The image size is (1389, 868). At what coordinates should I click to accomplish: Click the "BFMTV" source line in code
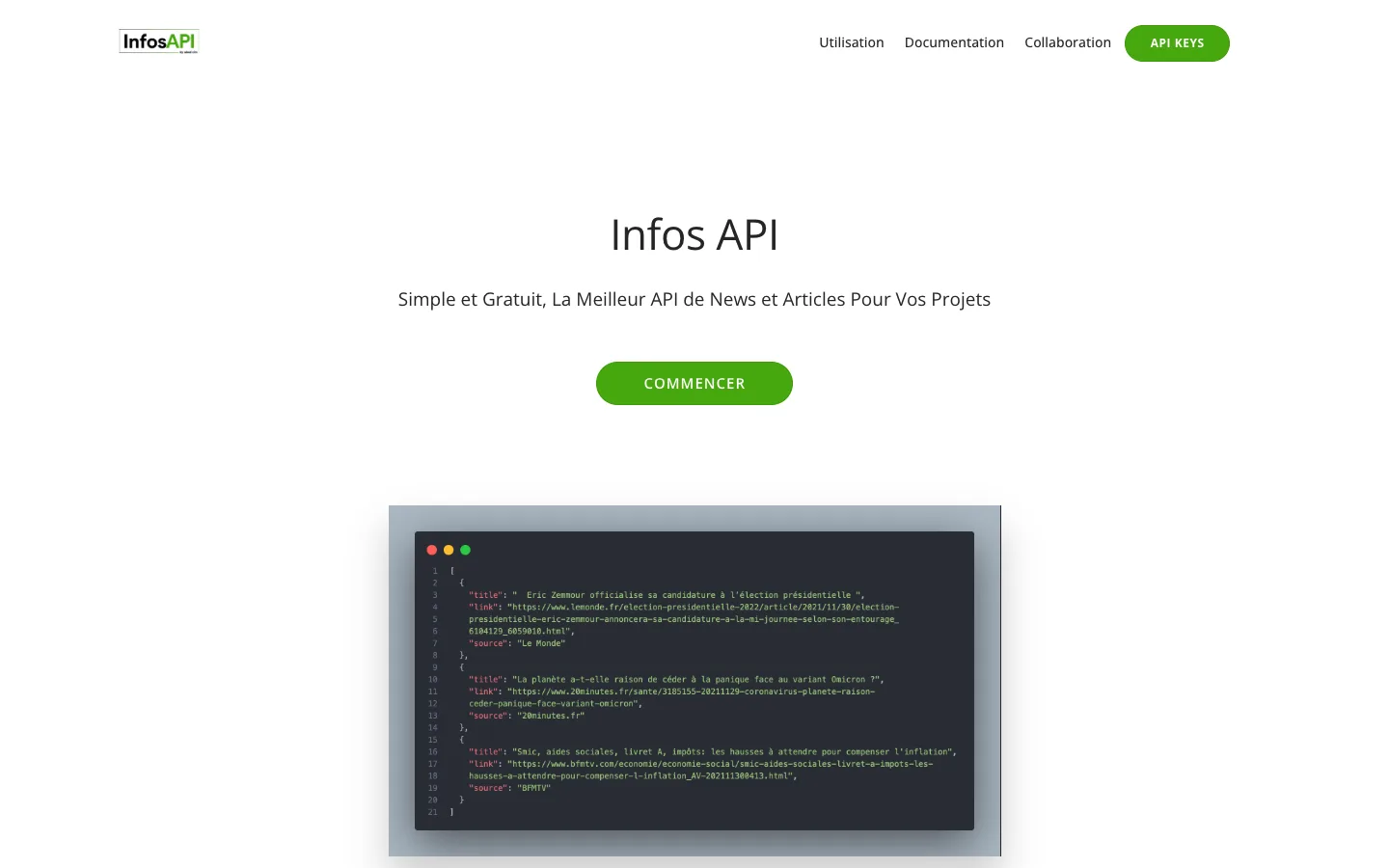(509, 788)
